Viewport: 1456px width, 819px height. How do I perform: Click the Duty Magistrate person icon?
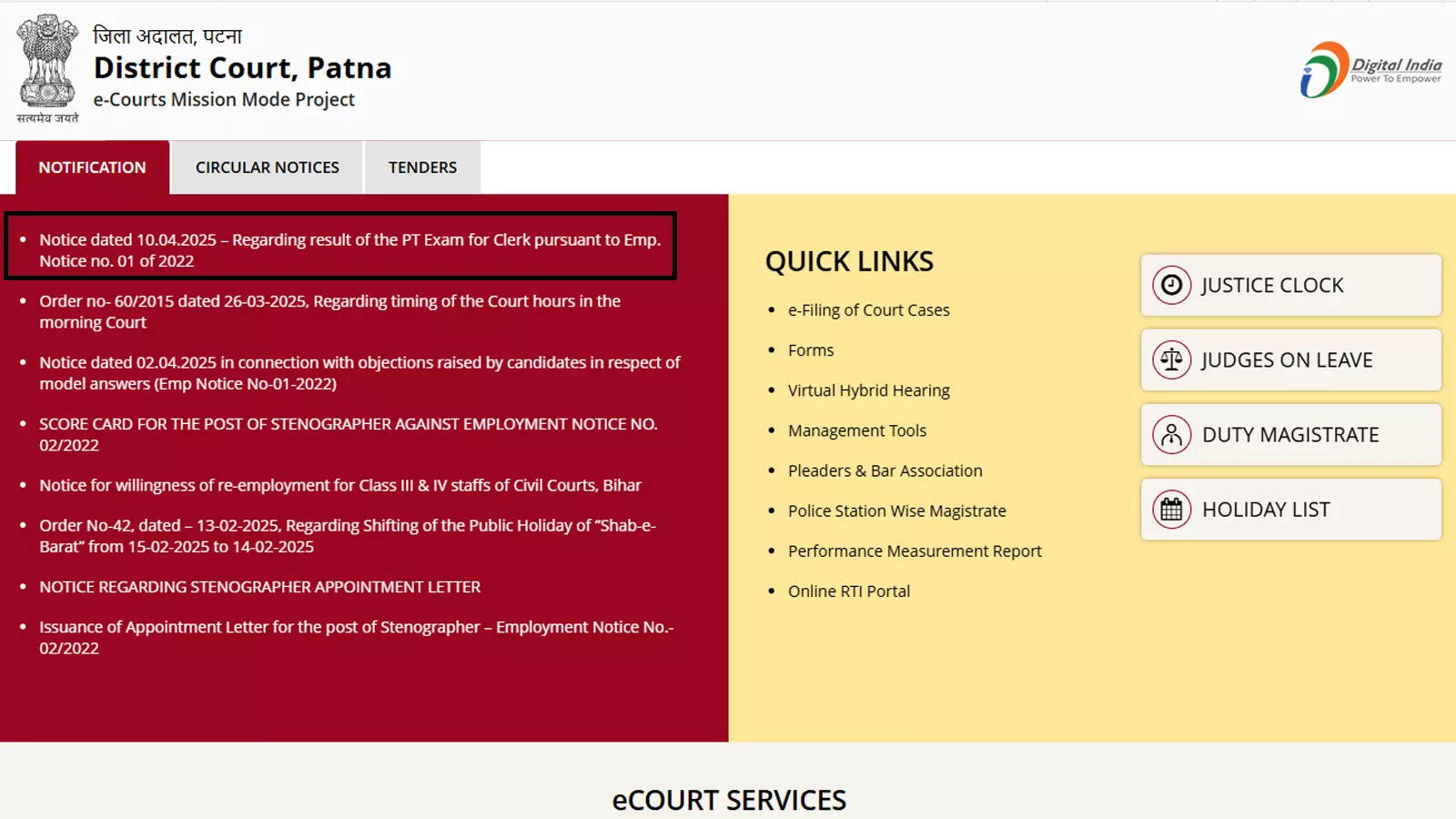click(x=1171, y=435)
